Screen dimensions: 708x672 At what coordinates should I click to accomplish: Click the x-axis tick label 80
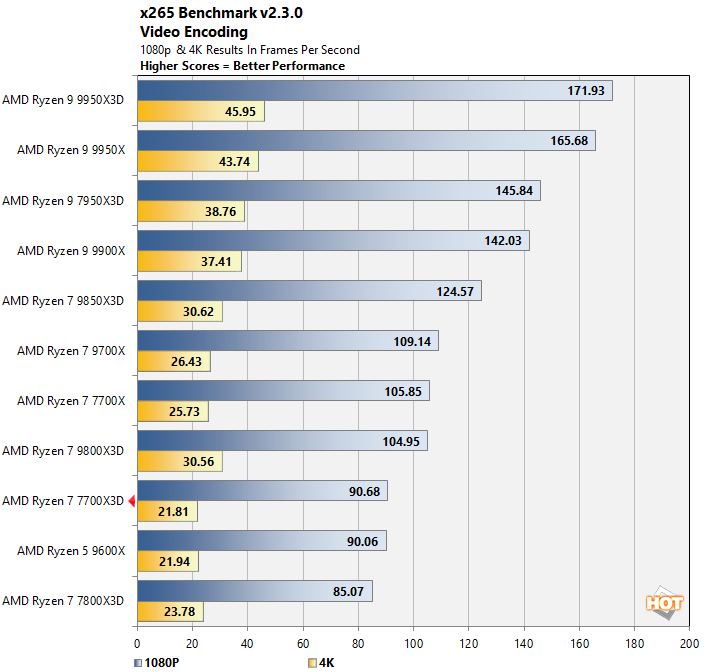coord(358,644)
